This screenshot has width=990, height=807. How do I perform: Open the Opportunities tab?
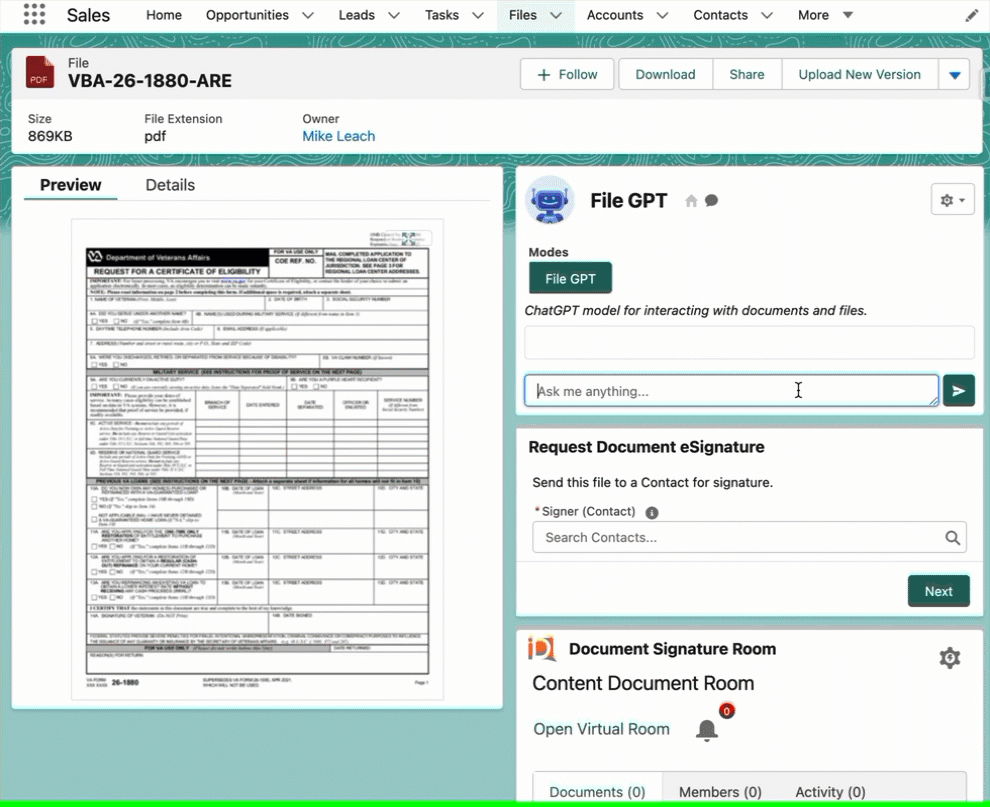[247, 15]
